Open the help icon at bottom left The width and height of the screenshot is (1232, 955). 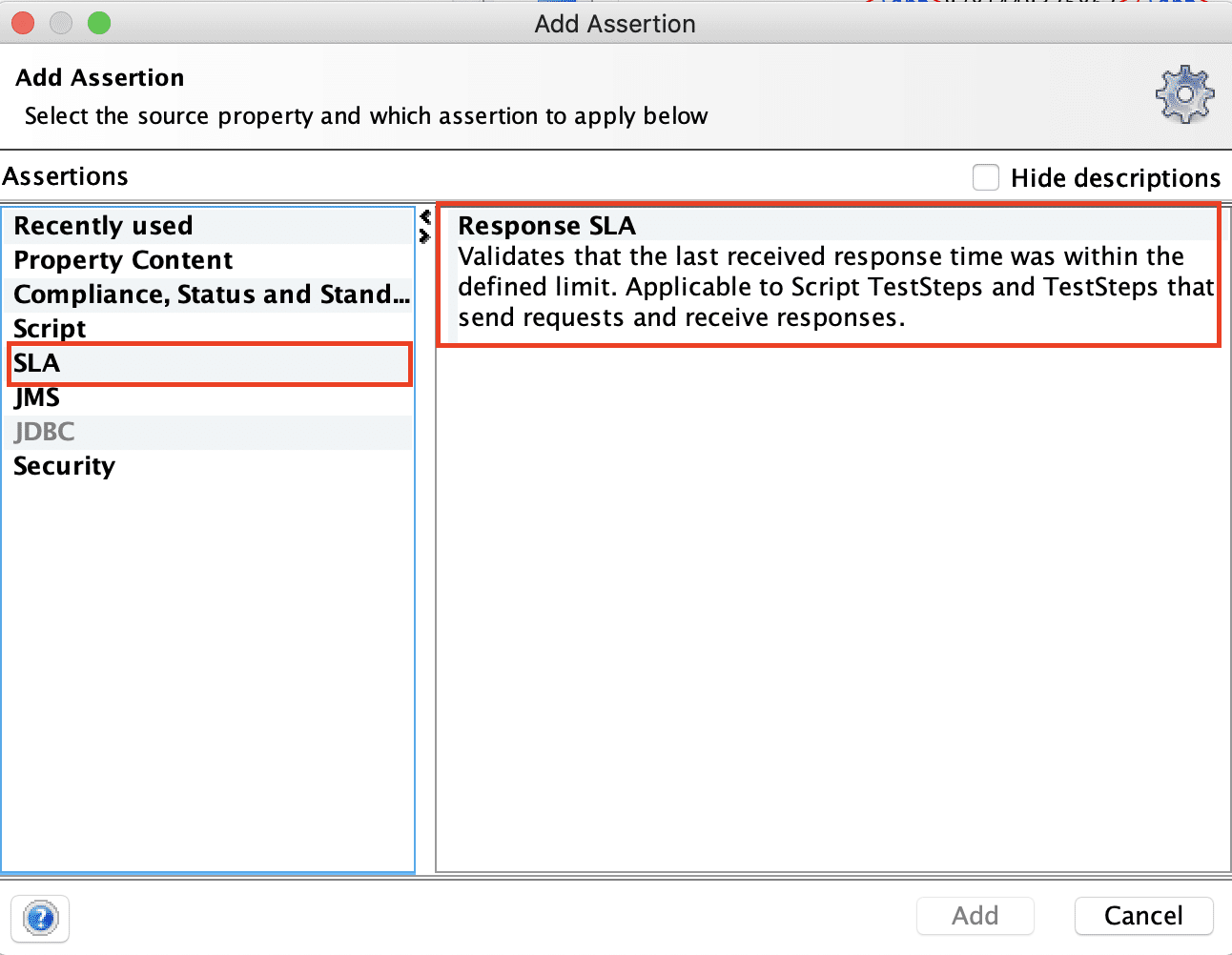point(40,919)
